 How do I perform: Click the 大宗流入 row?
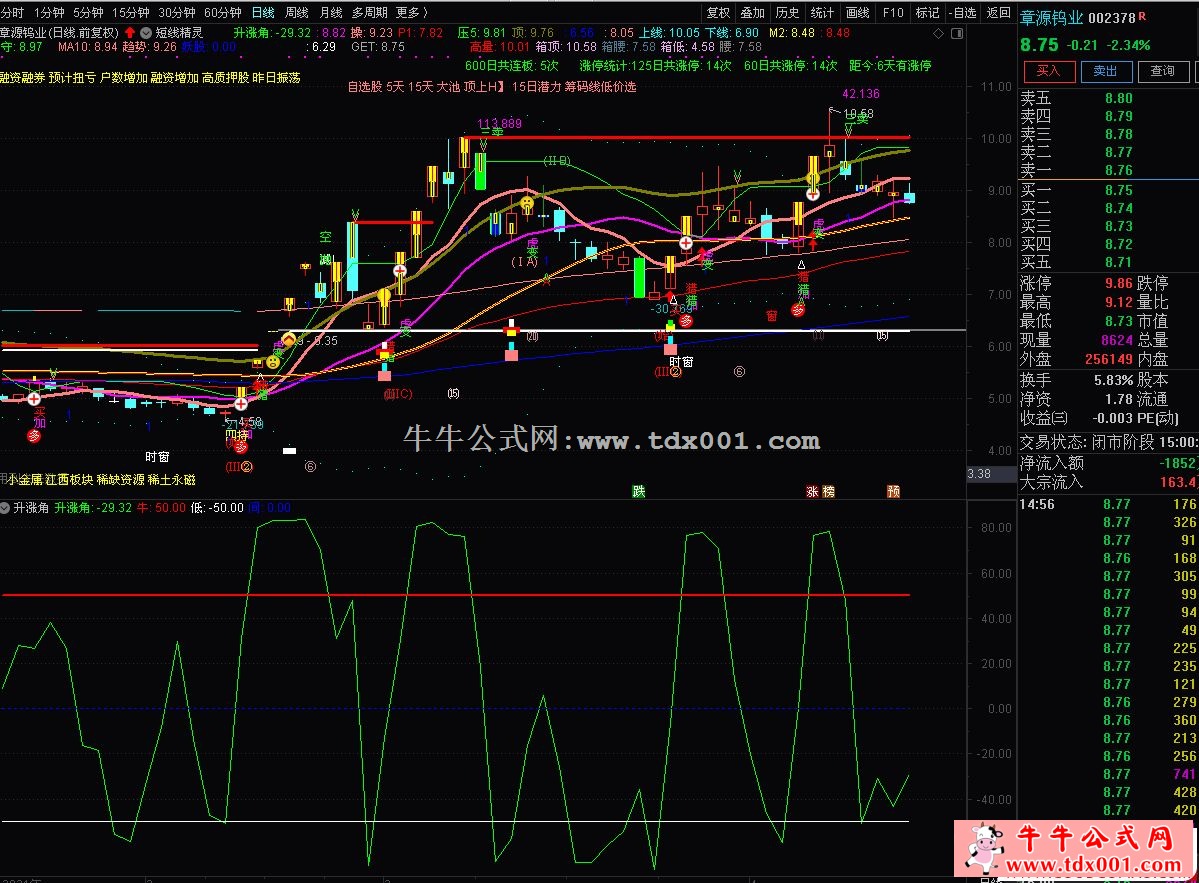pos(1108,482)
